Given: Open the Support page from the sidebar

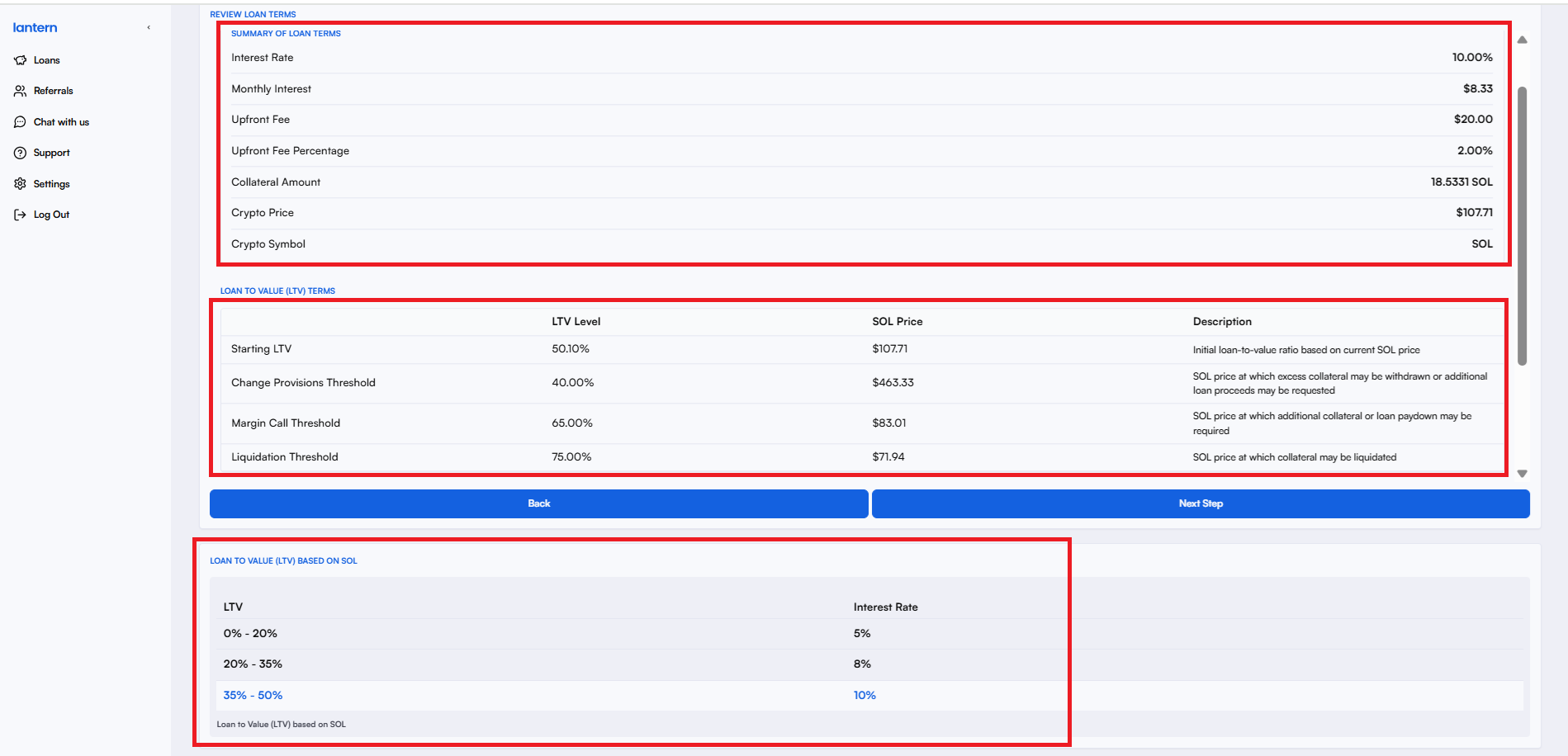Looking at the screenshot, I should click(51, 153).
